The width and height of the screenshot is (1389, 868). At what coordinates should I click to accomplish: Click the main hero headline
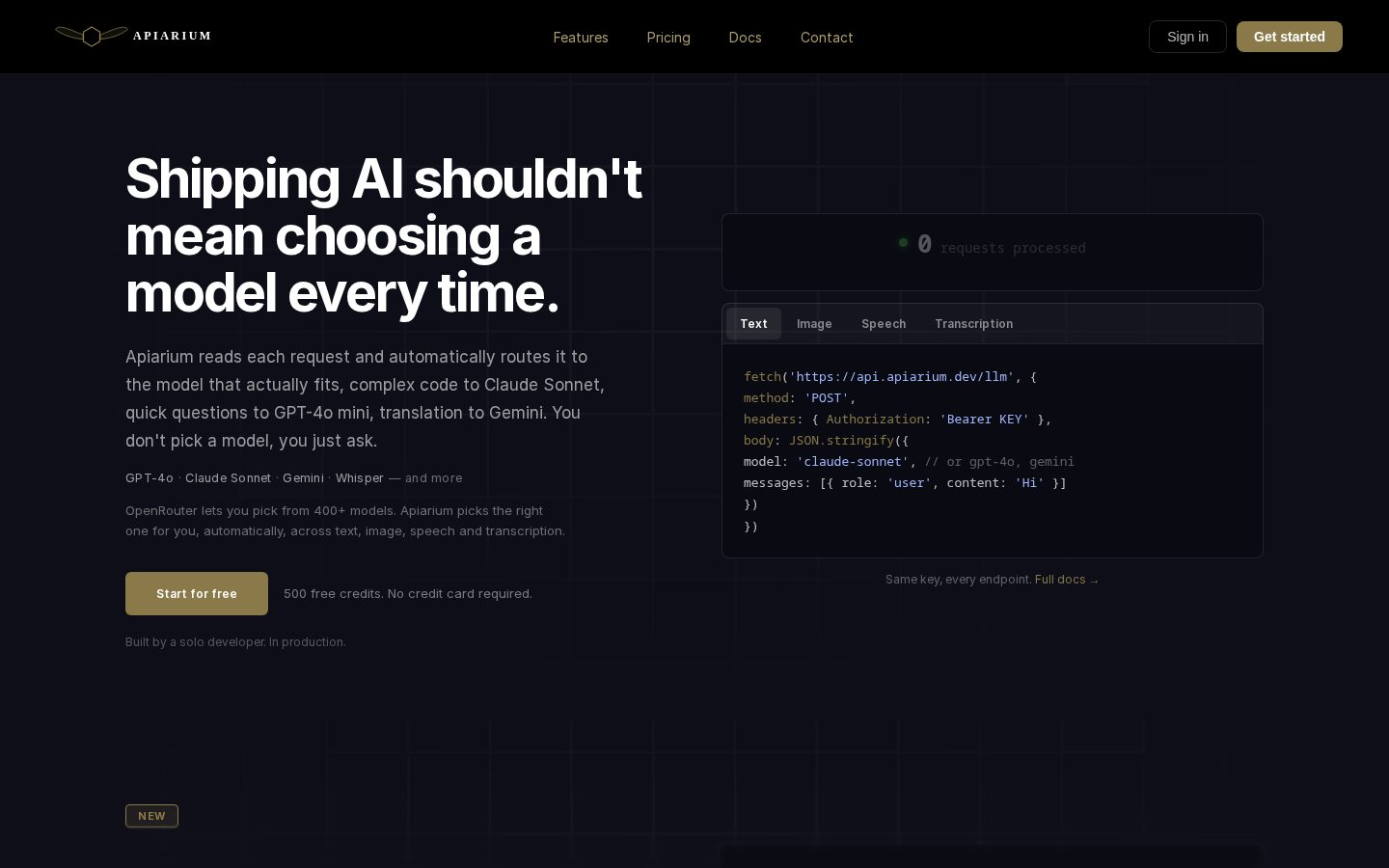(384, 235)
